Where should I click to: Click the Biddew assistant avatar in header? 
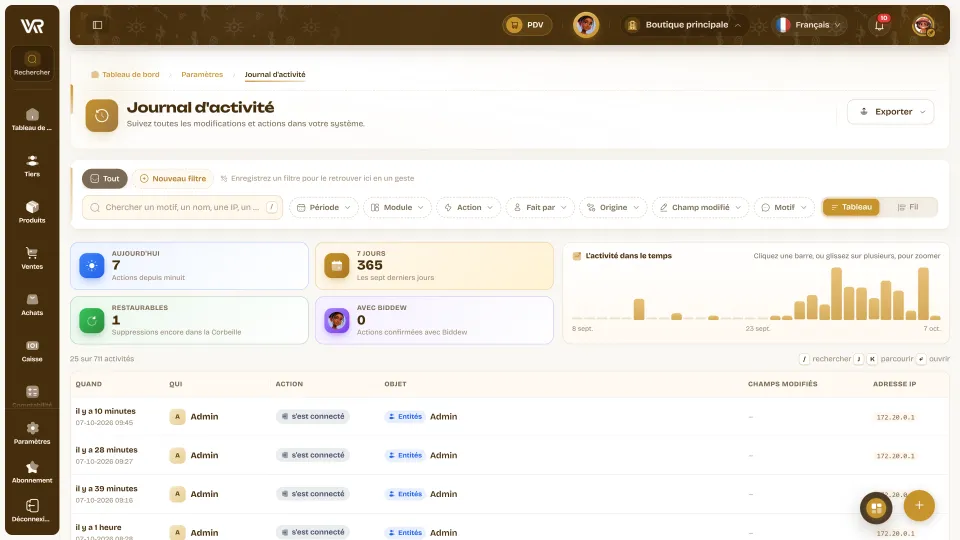tap(586, 25)
